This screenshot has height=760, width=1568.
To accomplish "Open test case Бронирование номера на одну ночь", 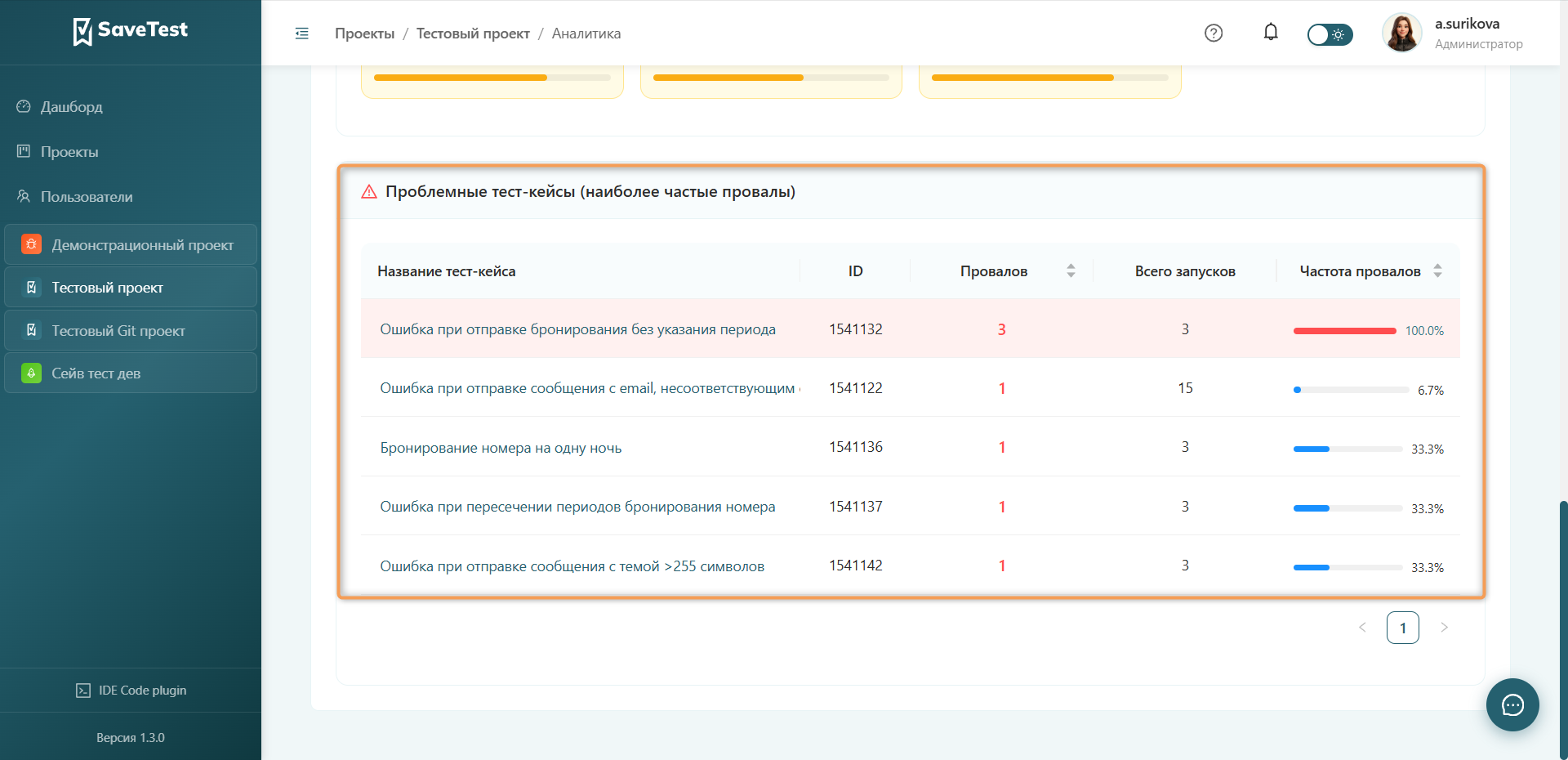I will tap(501, 448).
